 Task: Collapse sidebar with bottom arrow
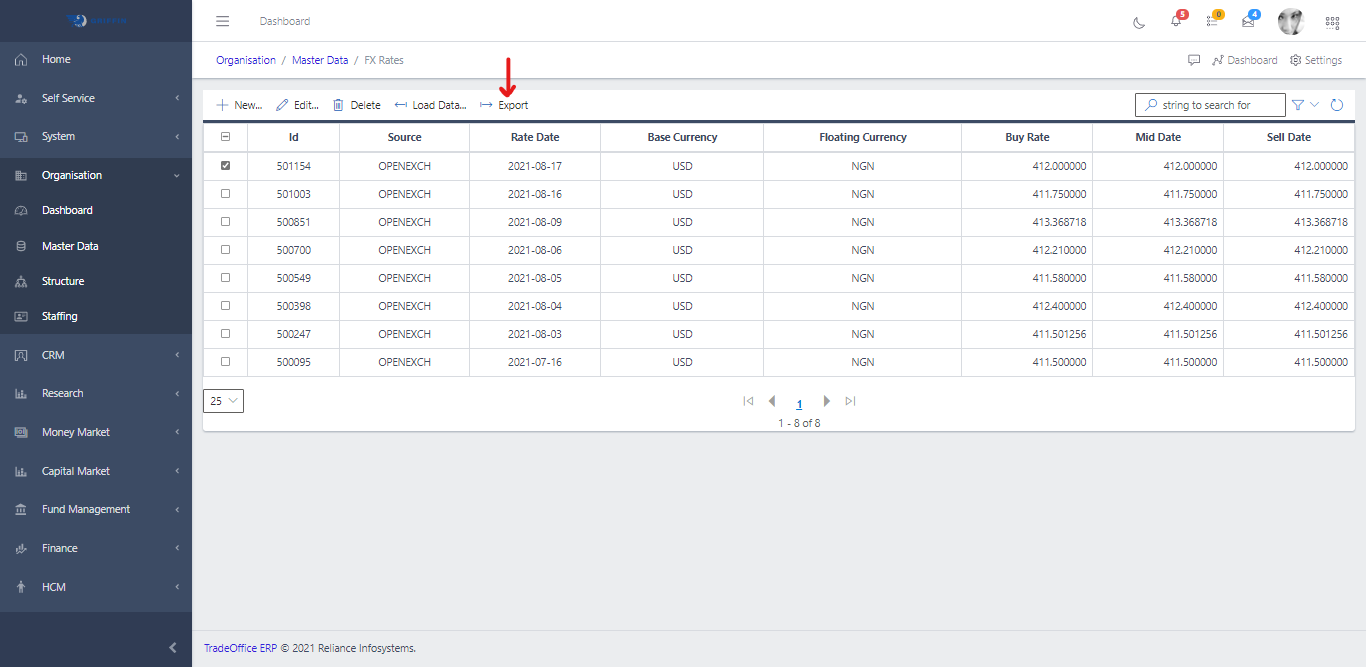[x=173, y=648]
